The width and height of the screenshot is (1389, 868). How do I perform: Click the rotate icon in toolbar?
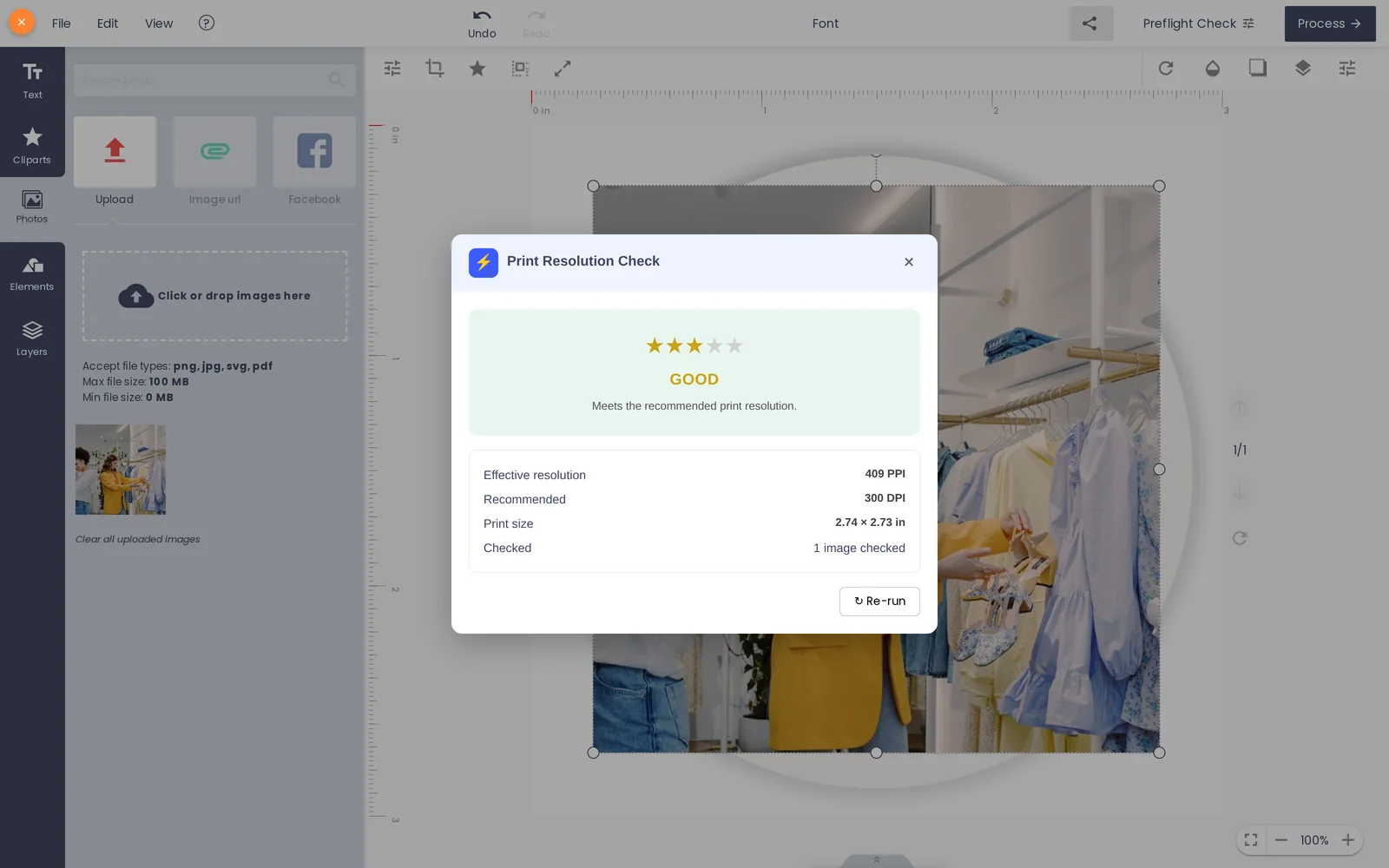1166,68
